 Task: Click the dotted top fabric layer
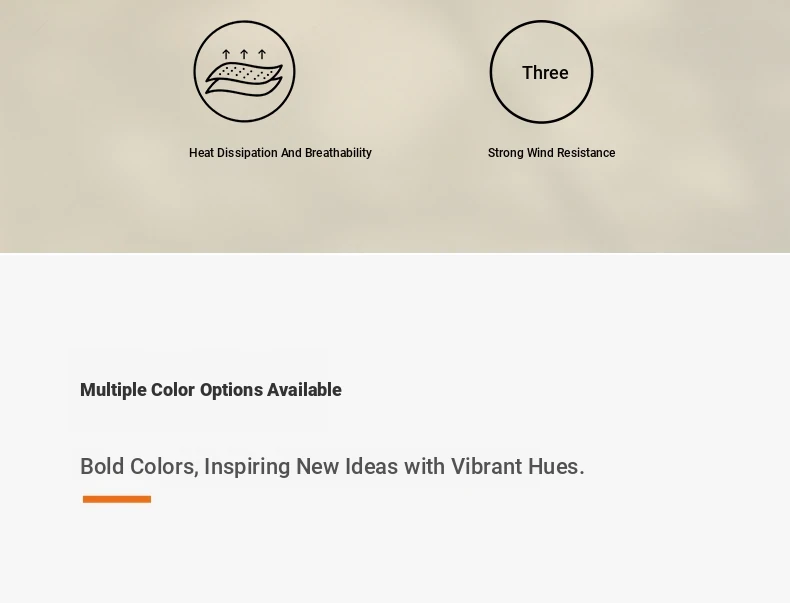coord(244,72)
